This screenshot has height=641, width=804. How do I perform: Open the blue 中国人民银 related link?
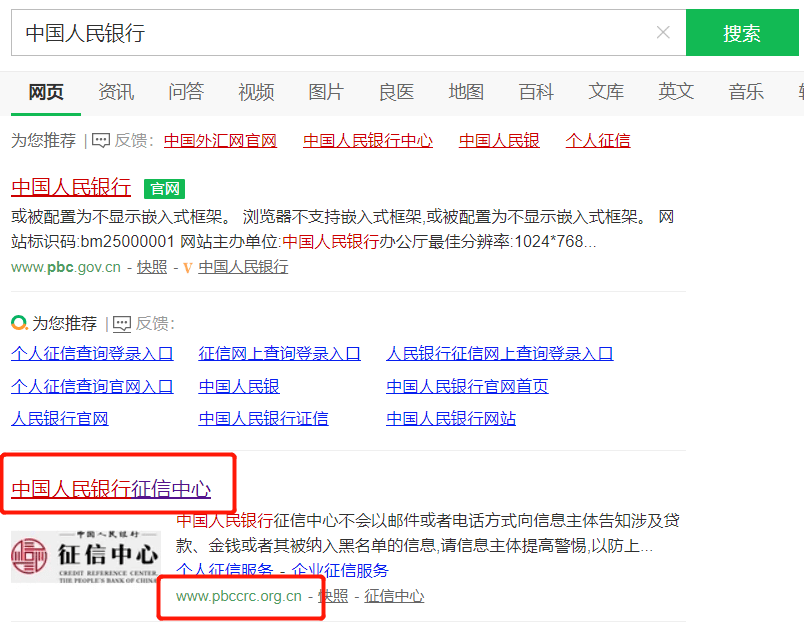click(x=239, y=387)
